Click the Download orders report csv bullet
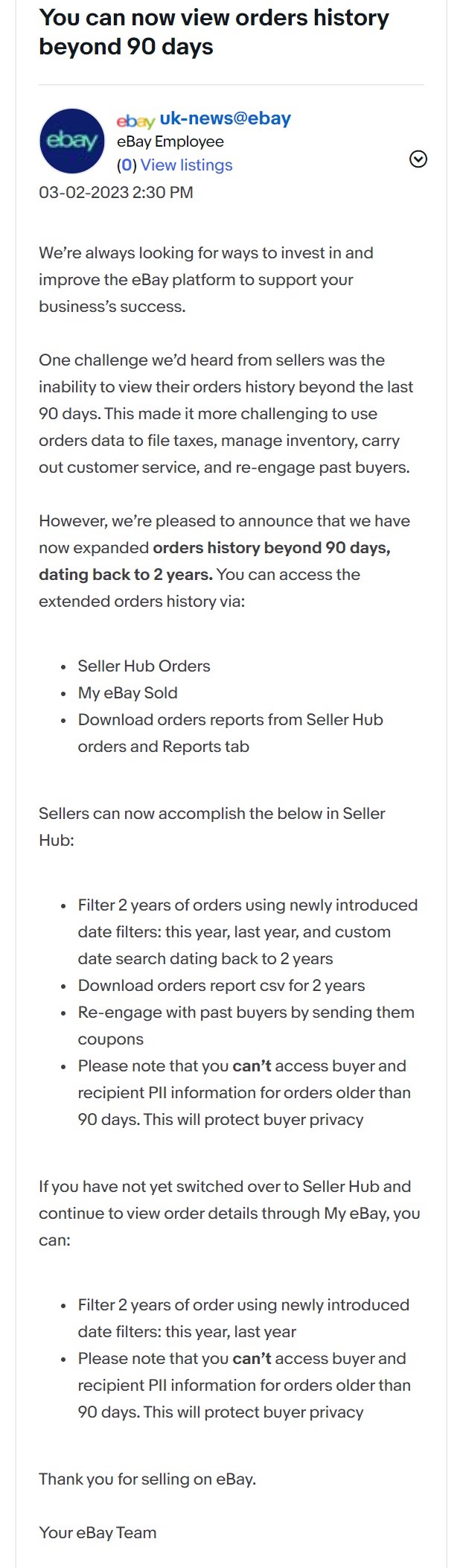 click(221, 986)
